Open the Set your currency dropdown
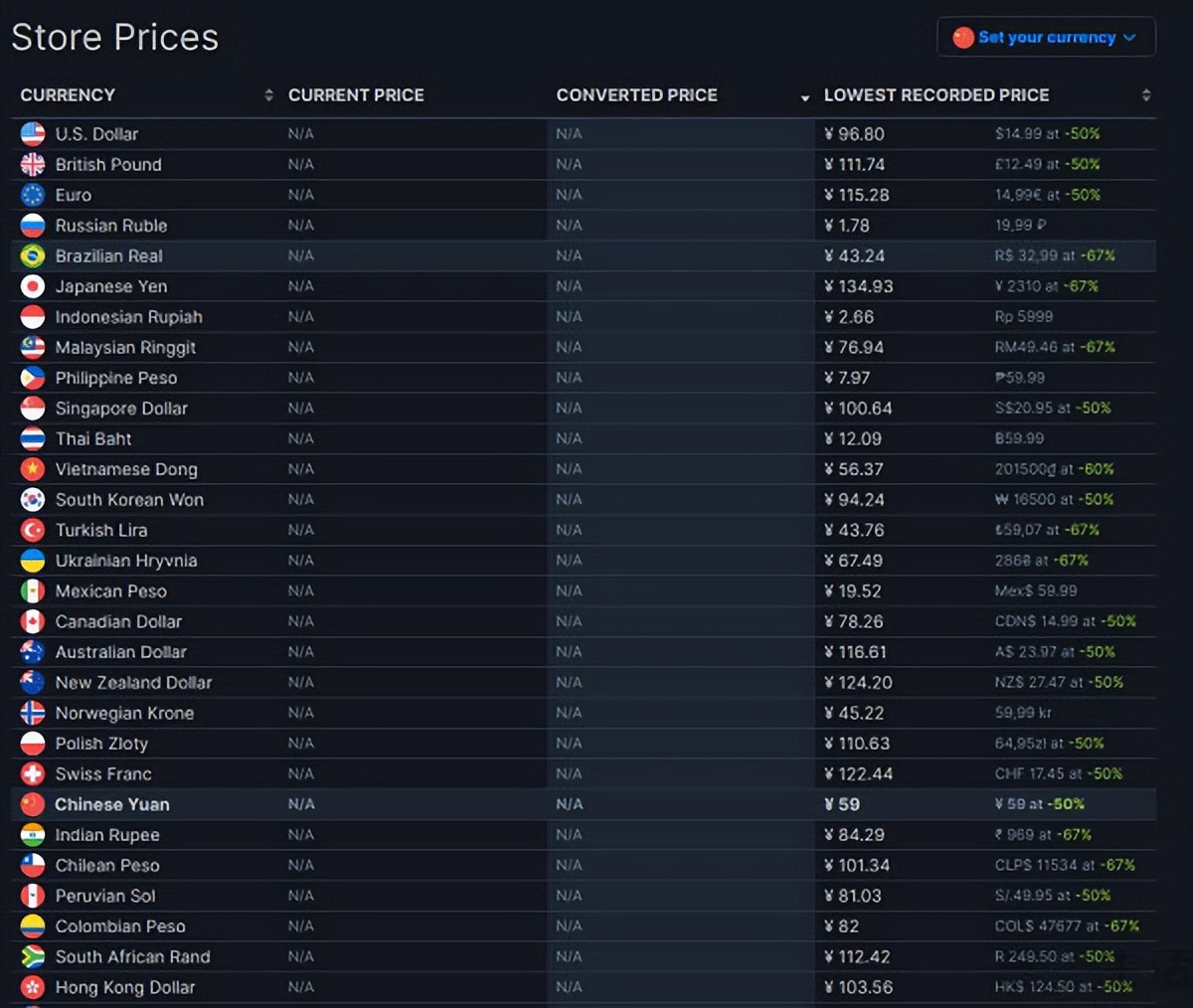 point(1046,37)
